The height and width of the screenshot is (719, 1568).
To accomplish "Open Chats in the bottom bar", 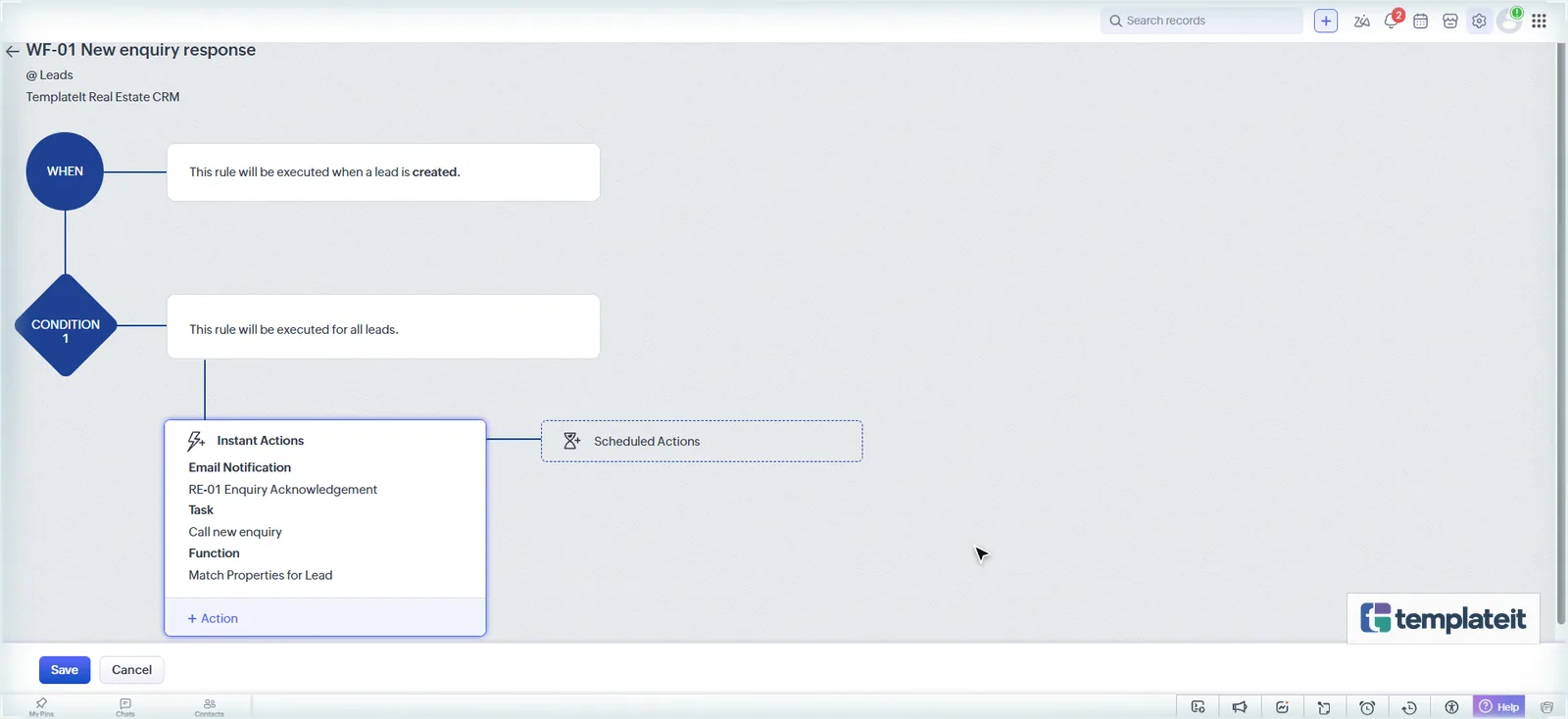I will point(125,706).
